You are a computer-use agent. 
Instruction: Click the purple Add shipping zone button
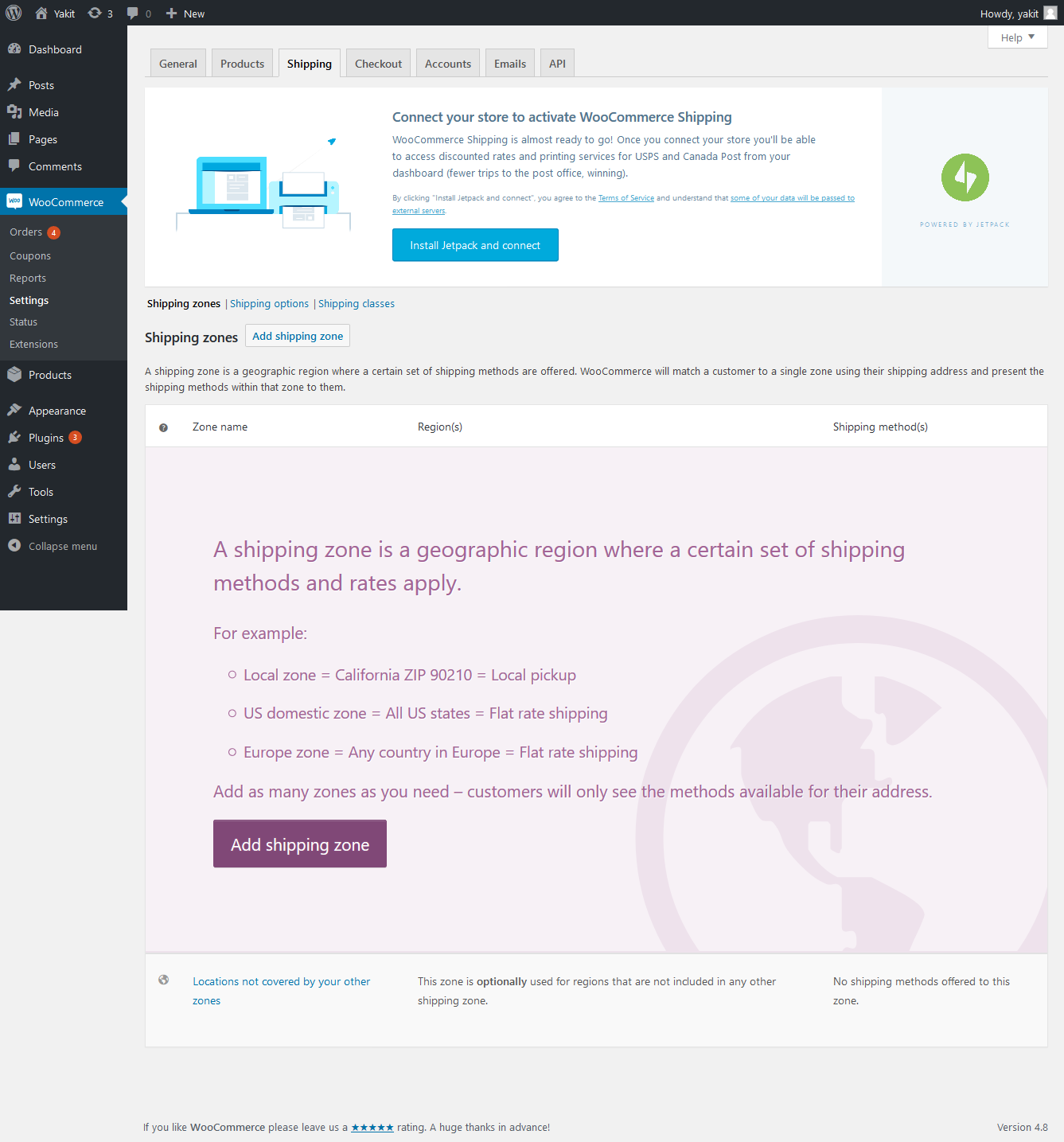300,844
